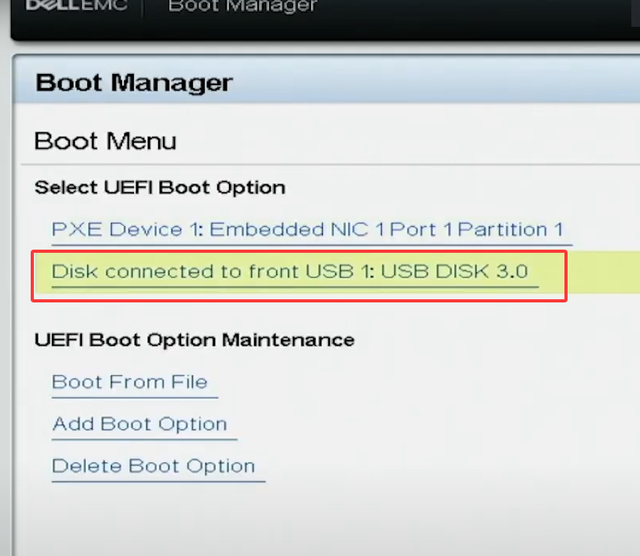Select PXE Device 1 Embedded NIC boot option
Image resolution: width=640 pixels, height=556 pixels.
coord(307,229)
